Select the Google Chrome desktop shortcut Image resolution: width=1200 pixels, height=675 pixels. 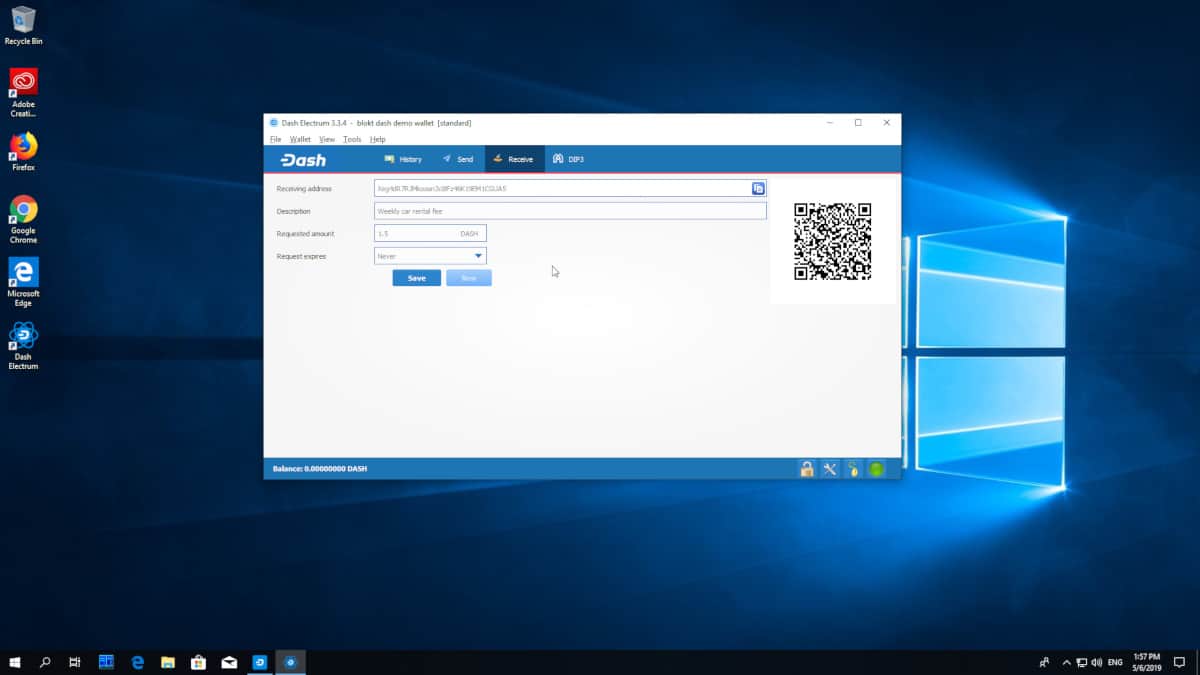(23, 220)
